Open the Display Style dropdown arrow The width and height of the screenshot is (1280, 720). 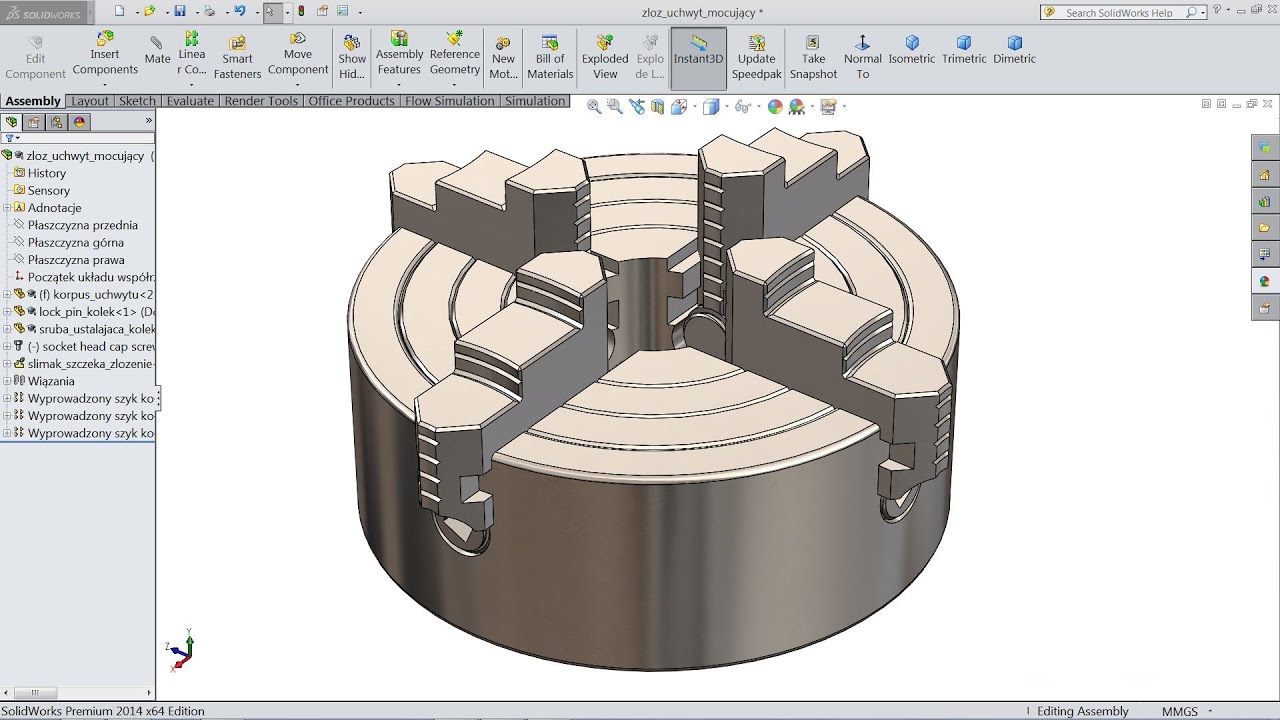(725, 106)
